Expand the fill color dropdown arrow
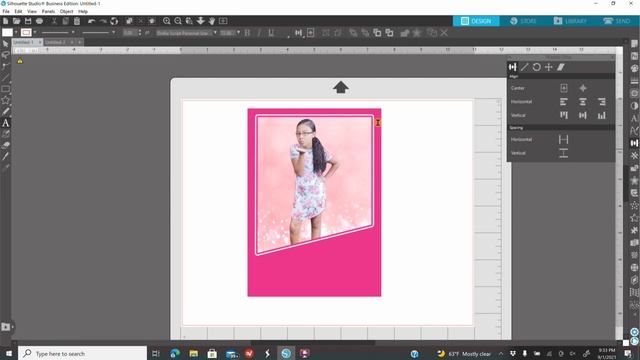The height and width of the screenshot is (360, 640). pyautogui.click(x=16, y=32)
